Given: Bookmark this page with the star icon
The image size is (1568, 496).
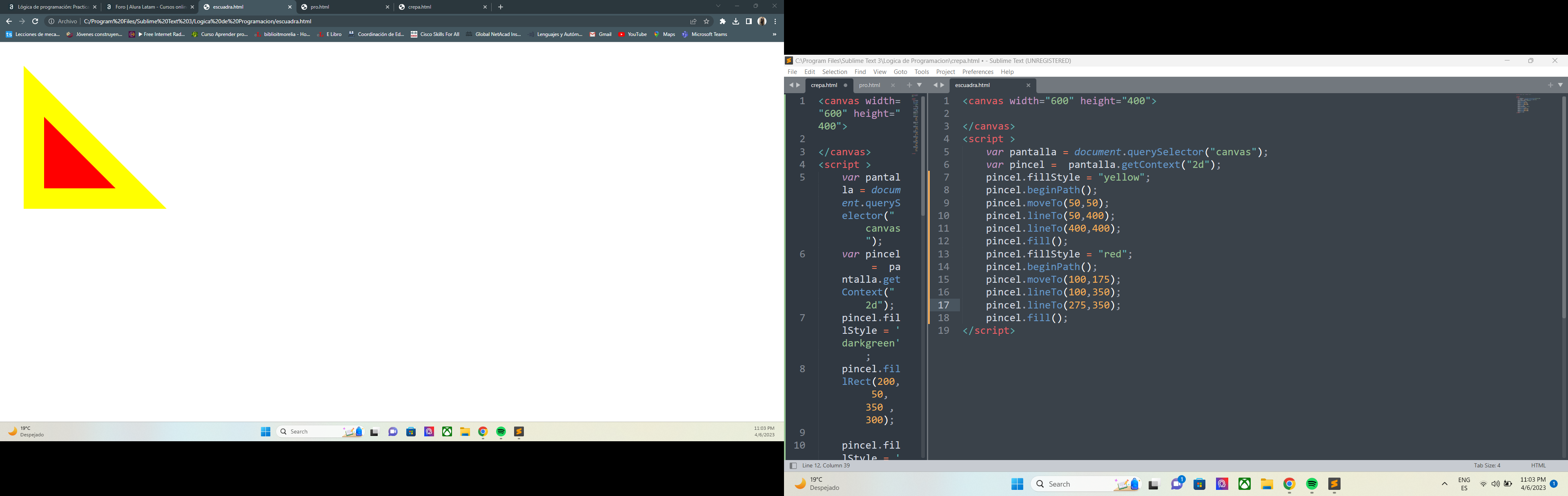Looking at the screenshot, I should pos(707,21).
